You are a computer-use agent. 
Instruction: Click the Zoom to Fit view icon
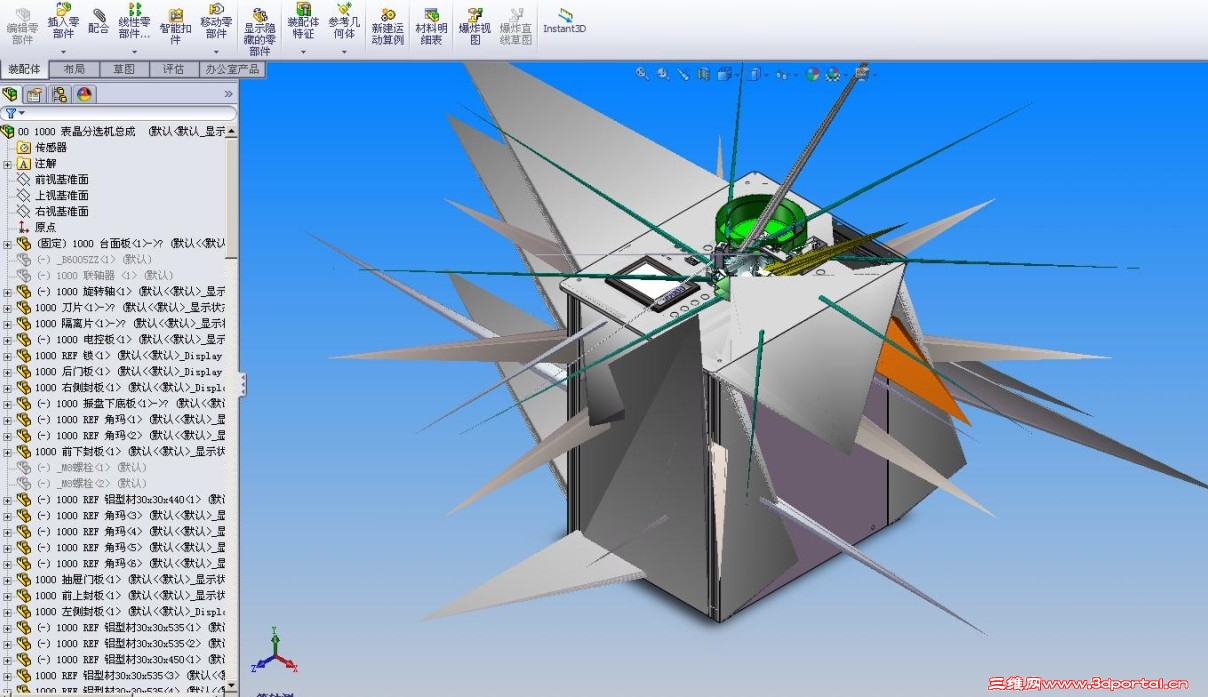coord(642,73)
